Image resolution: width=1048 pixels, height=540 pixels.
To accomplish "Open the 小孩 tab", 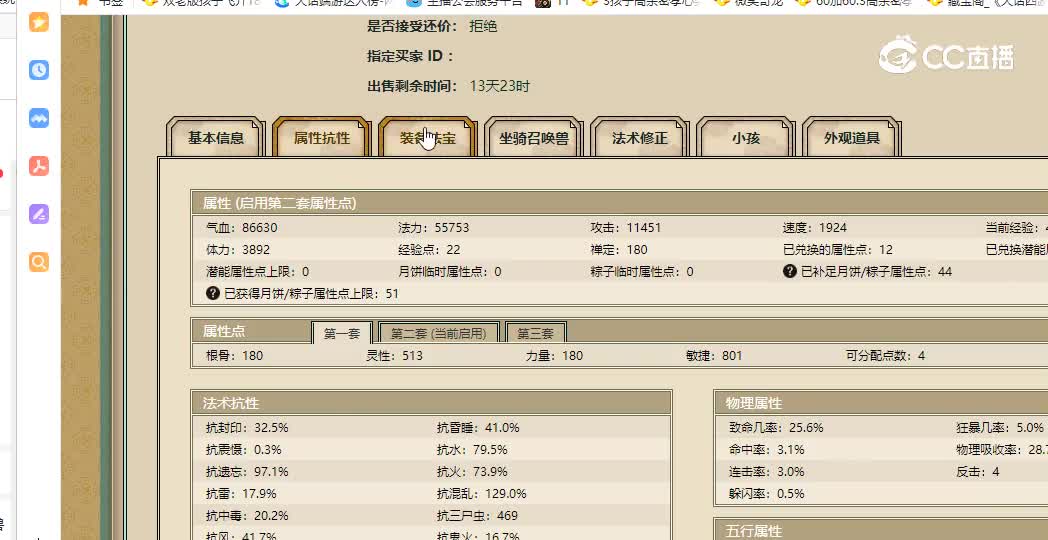I will [745, 138].
